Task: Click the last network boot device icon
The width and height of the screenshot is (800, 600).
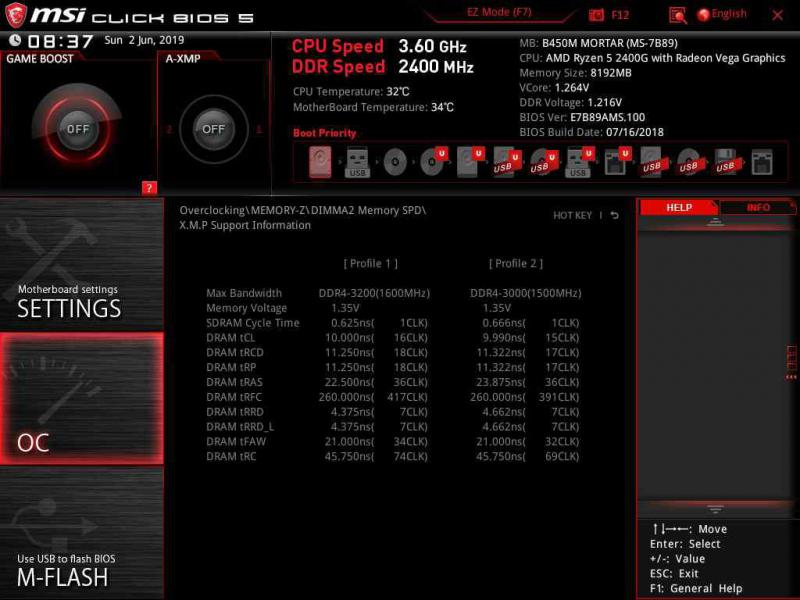Action: 762,162
